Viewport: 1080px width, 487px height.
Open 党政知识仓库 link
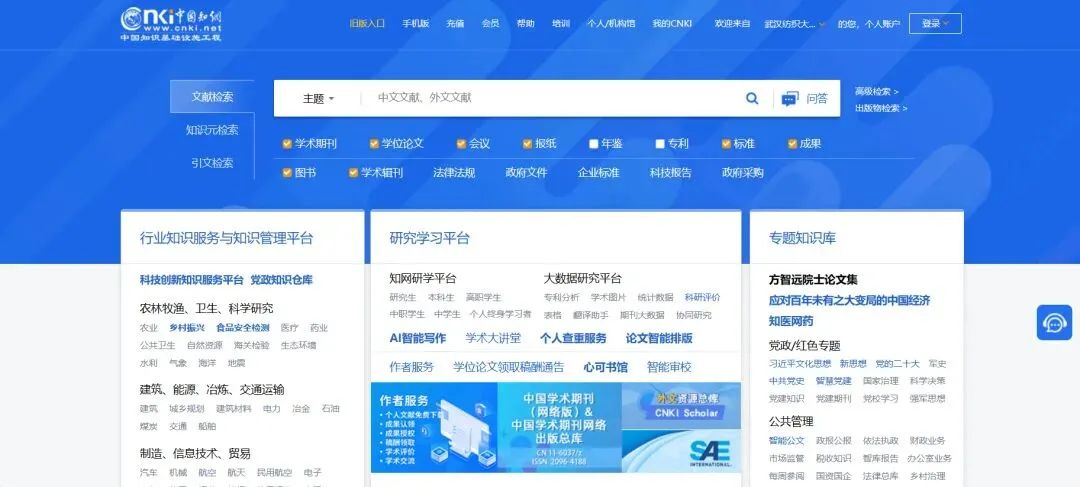[282, 280]
